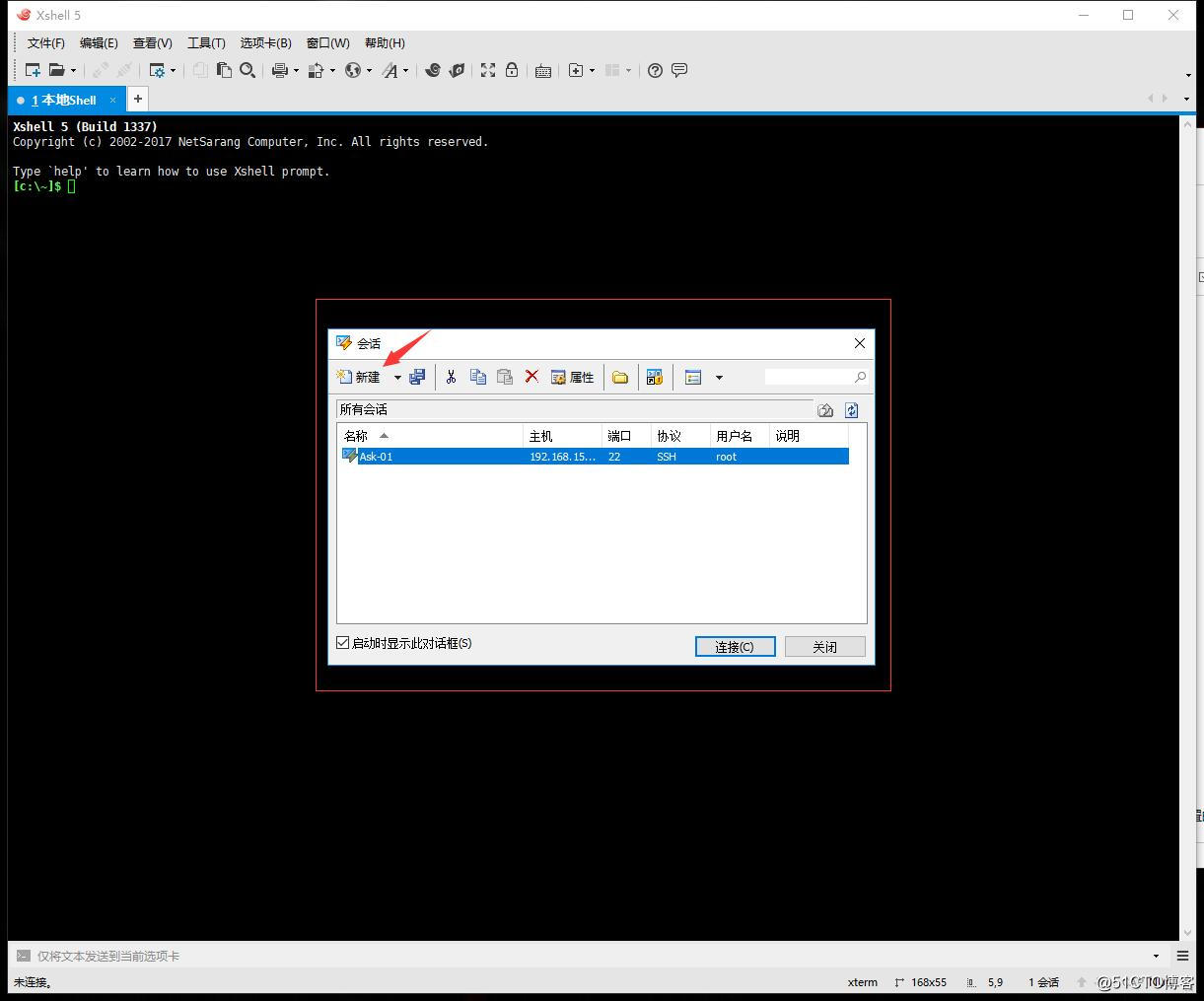Click the 协议 column header

point(680,436)
